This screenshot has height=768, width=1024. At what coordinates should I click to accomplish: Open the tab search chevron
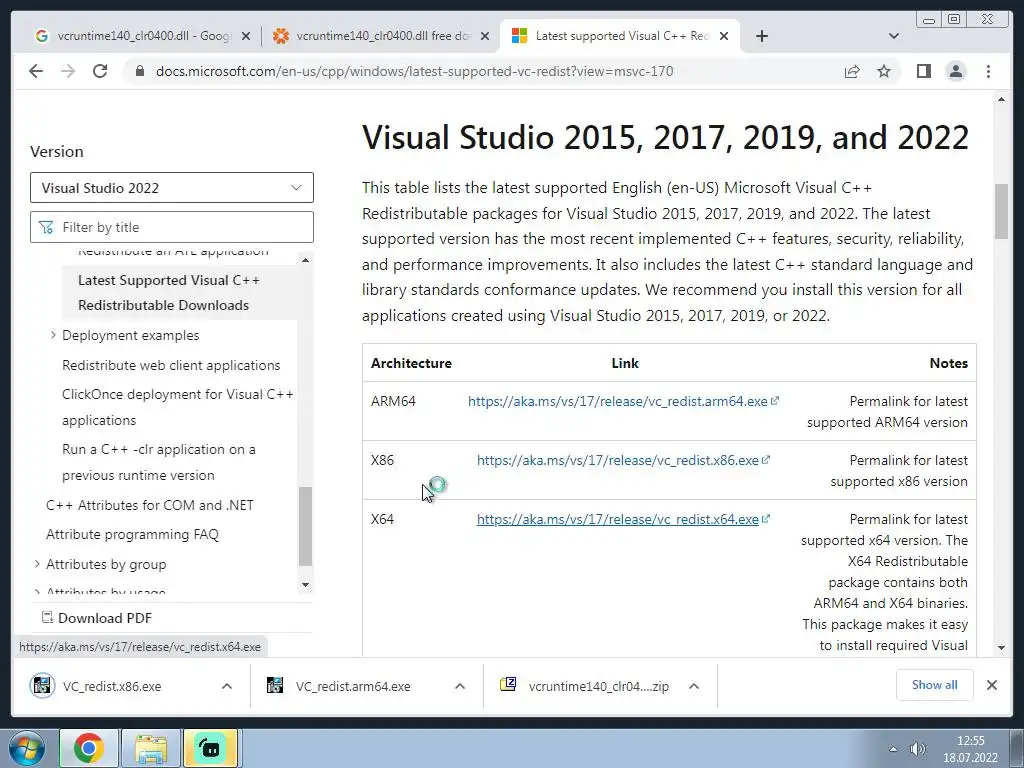[x=894, y=36]
